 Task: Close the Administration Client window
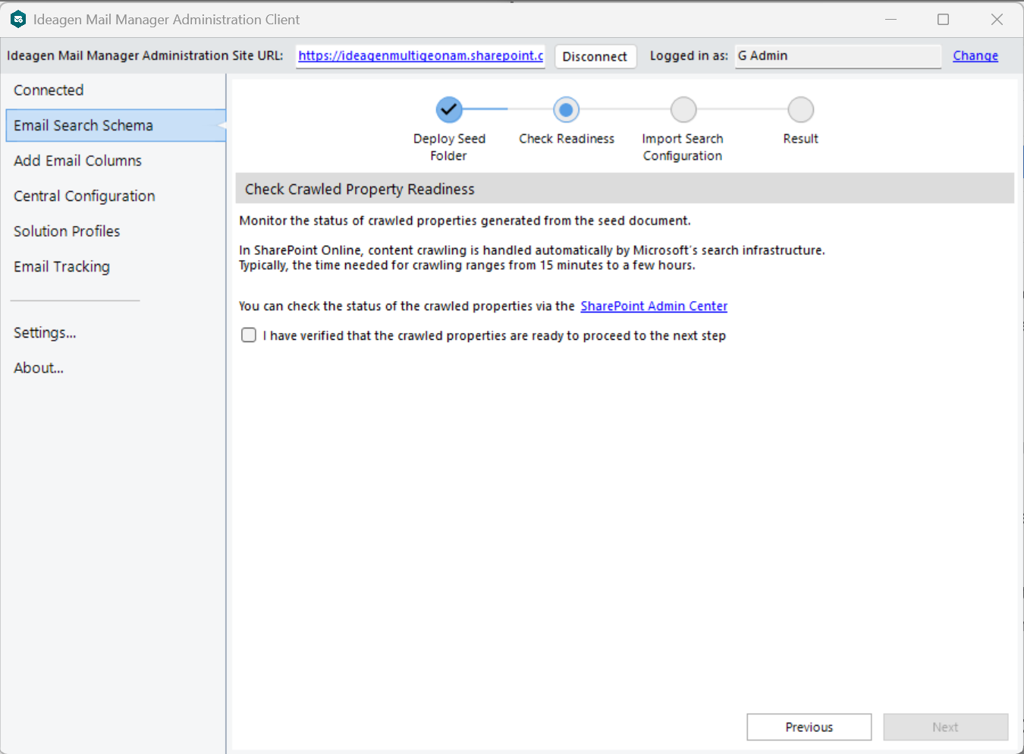pyautogui.click(x=997, y=20)
